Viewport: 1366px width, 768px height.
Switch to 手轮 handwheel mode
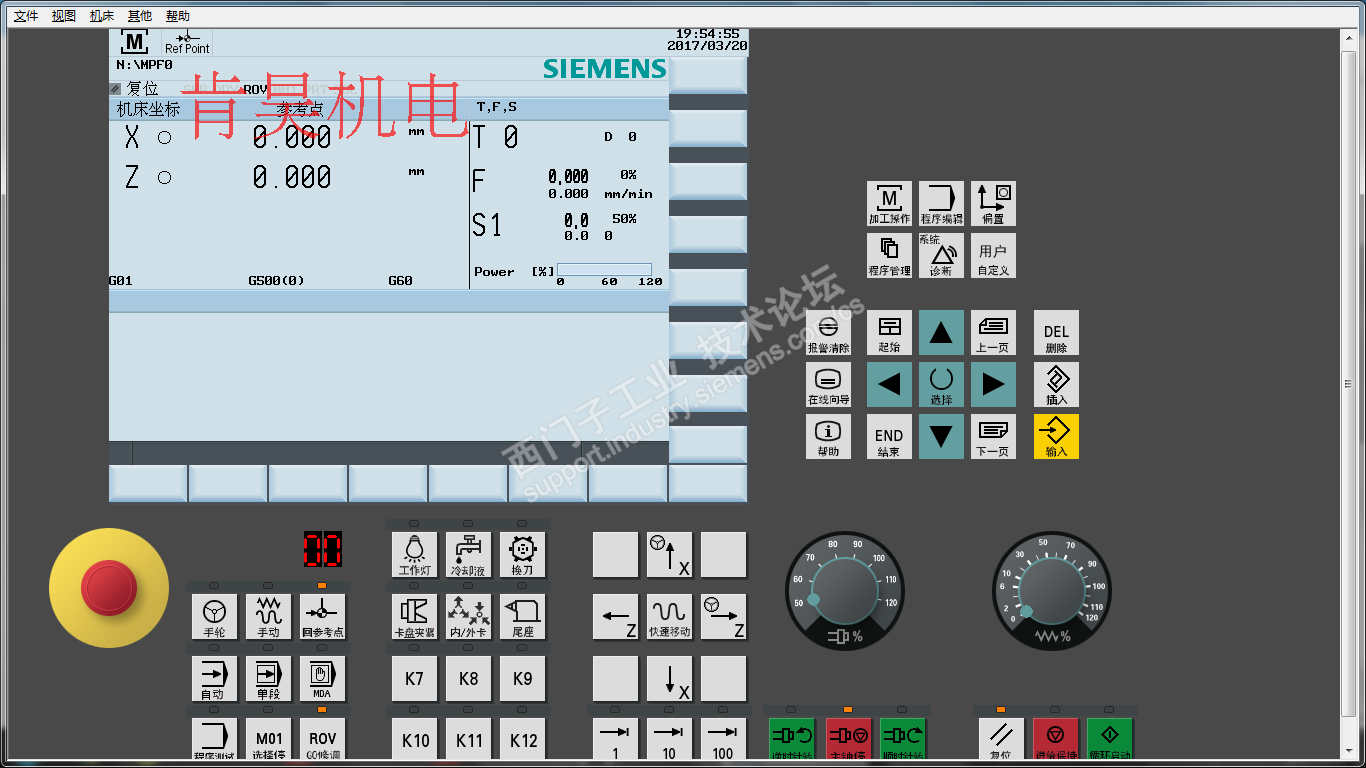214,617
